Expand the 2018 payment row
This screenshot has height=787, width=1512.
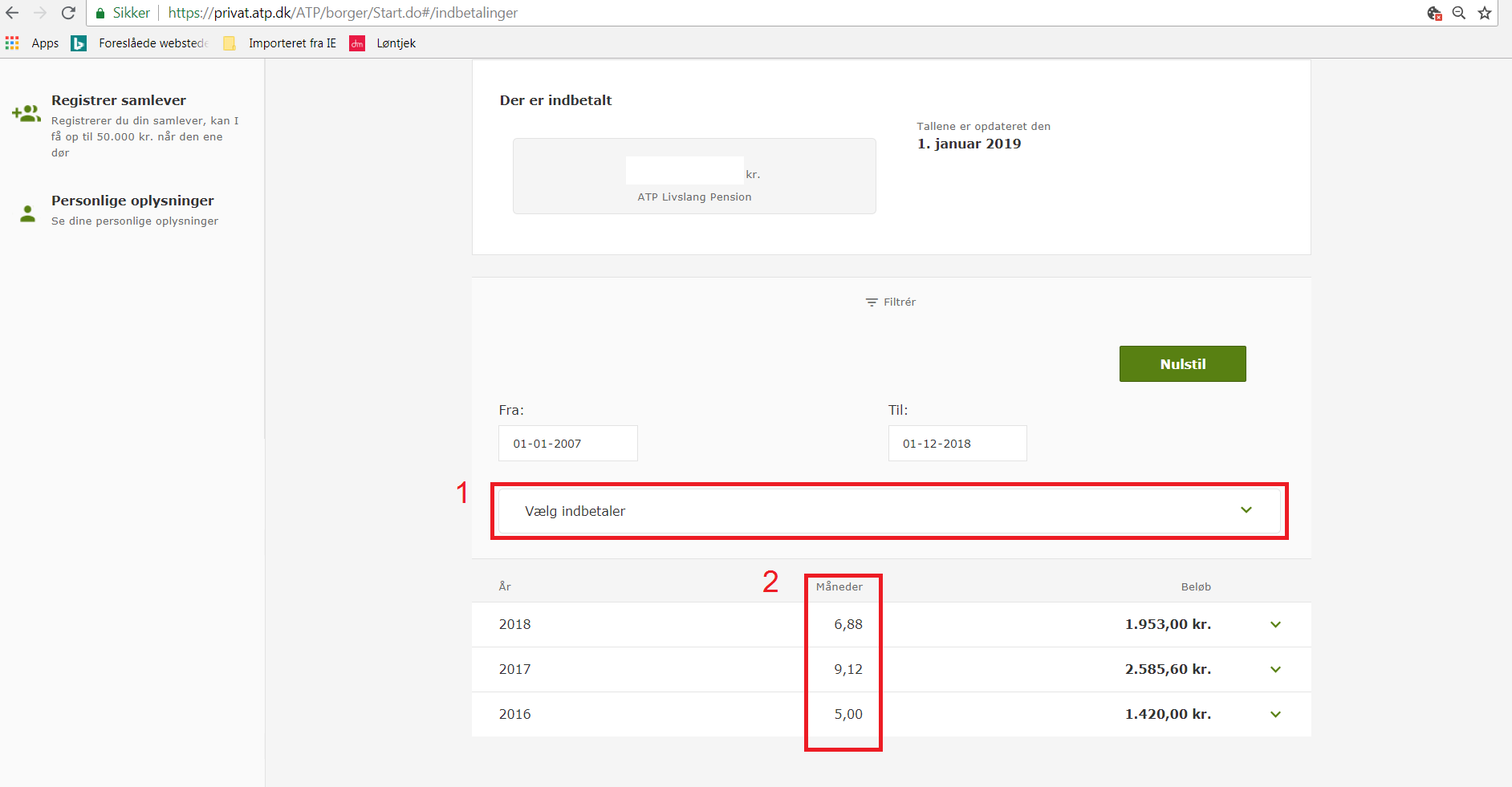click(x=1275, y=625)
